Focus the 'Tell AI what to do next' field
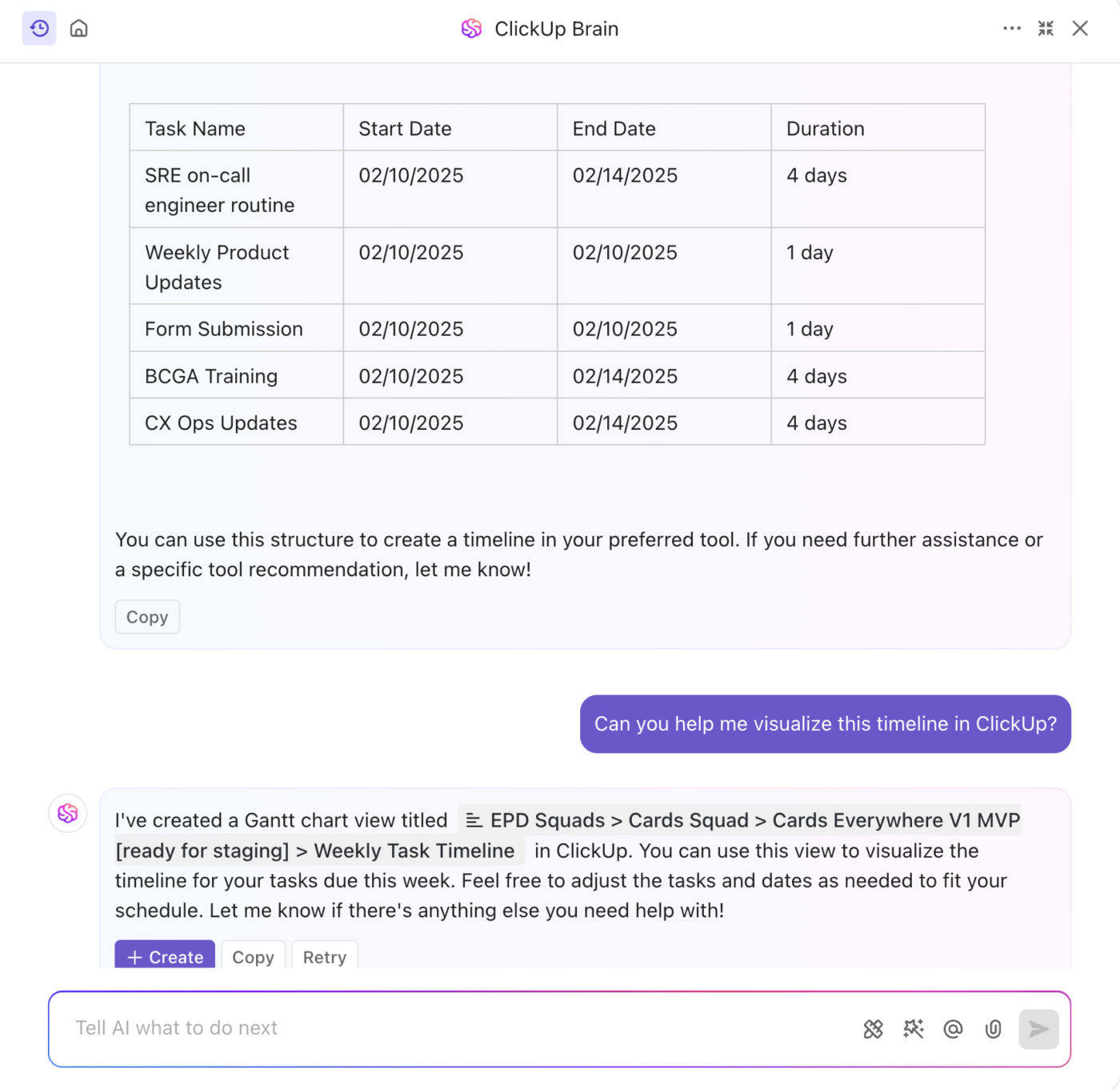Image resolution: width=1120 pixels, height=1089 pixels. click(456, 1028)
